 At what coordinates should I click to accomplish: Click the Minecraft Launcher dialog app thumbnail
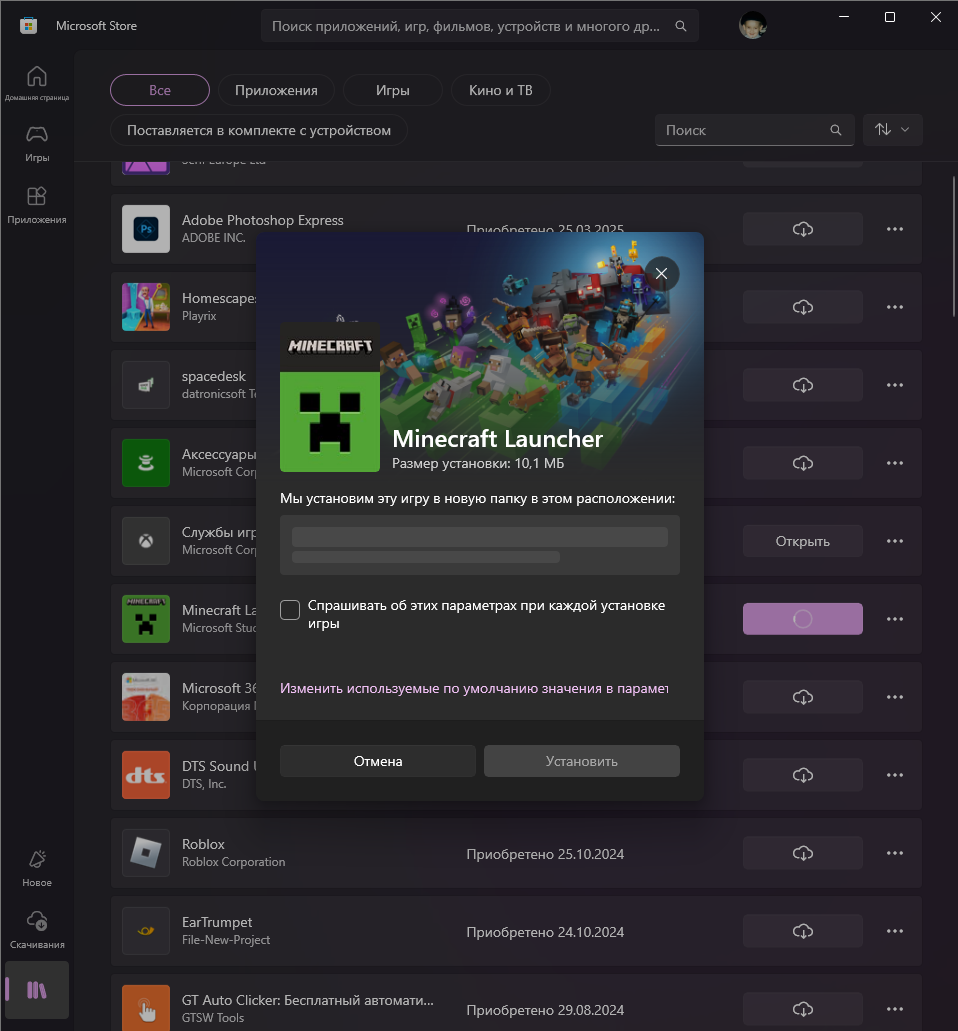(330, 397)
